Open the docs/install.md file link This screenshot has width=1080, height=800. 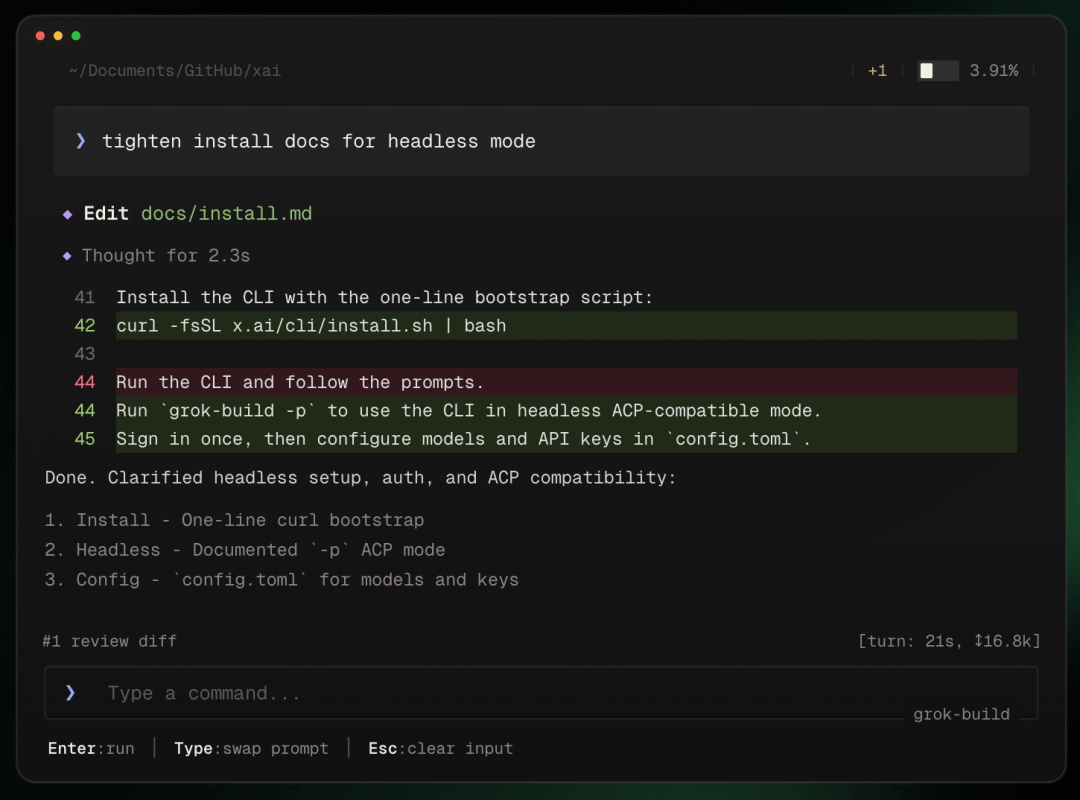coord(226,214)
